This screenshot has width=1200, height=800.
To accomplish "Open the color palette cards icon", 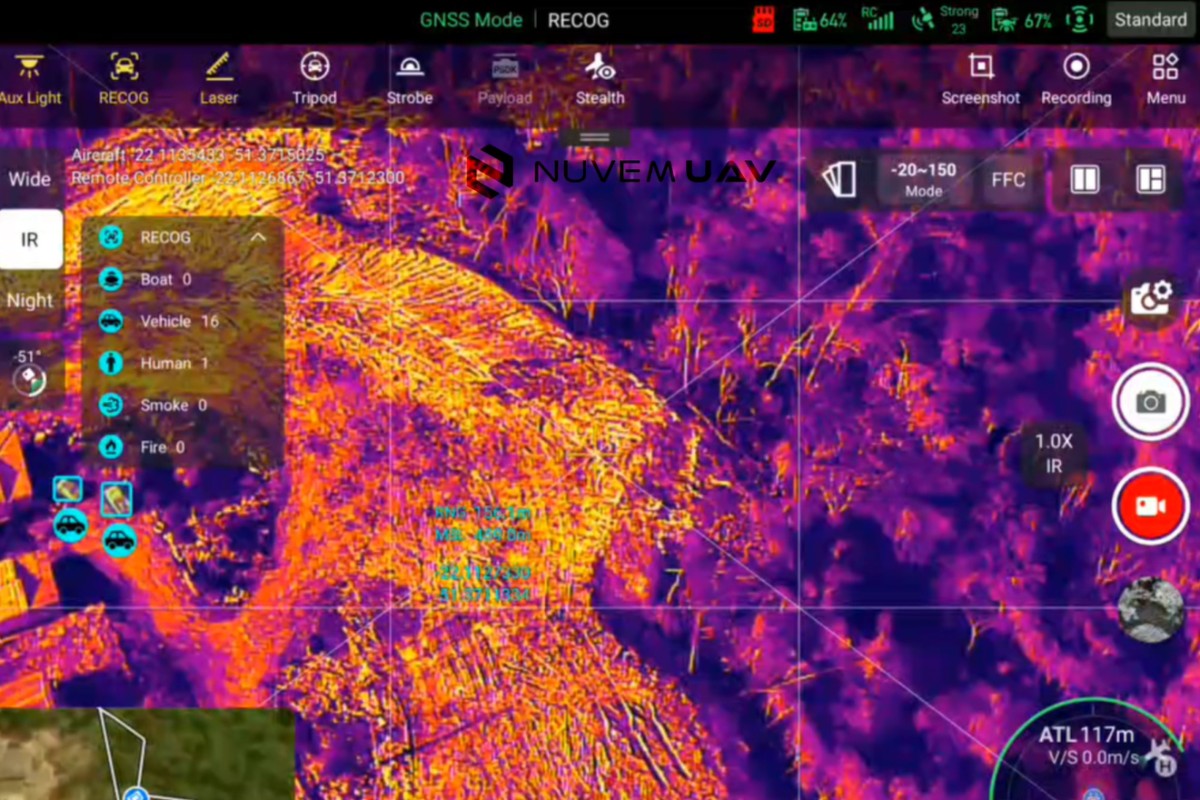I will tap(839, 180).
